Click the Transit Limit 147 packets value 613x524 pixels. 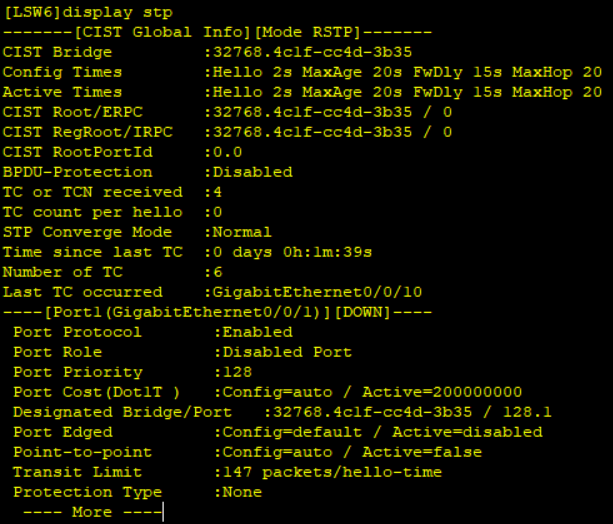pos(332,472)
